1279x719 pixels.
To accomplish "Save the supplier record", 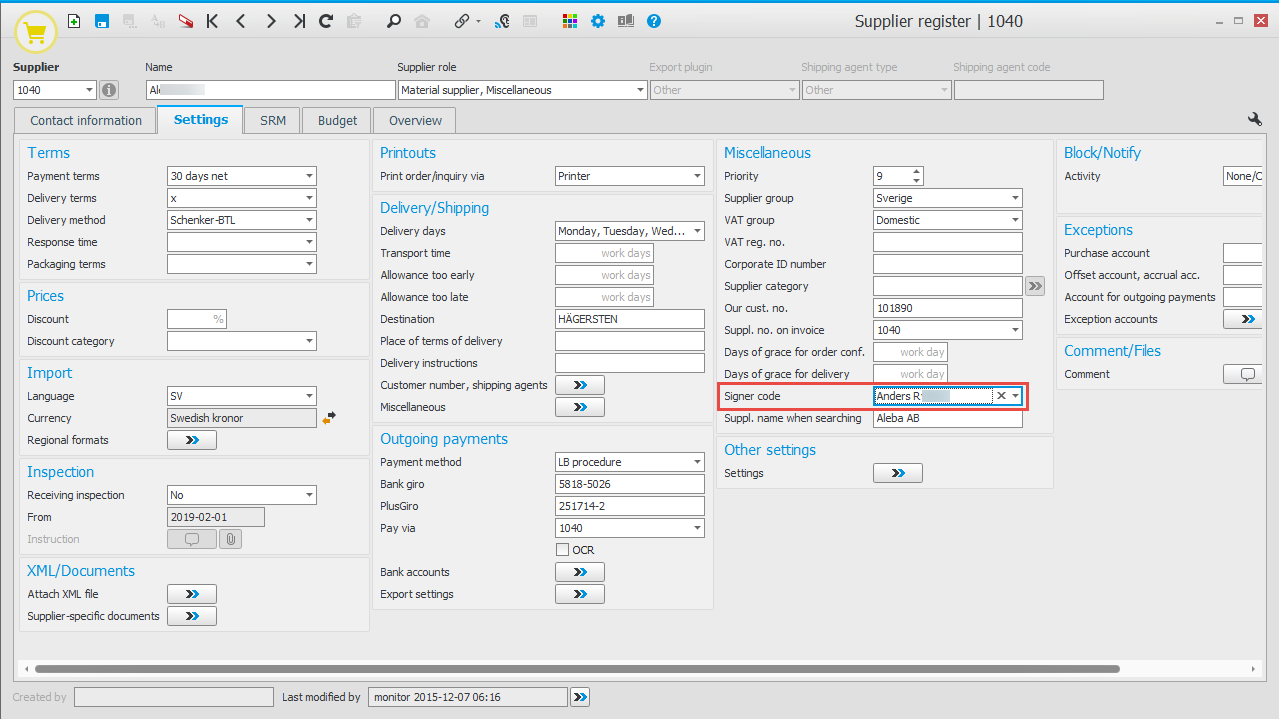I will tap(102, 21).
